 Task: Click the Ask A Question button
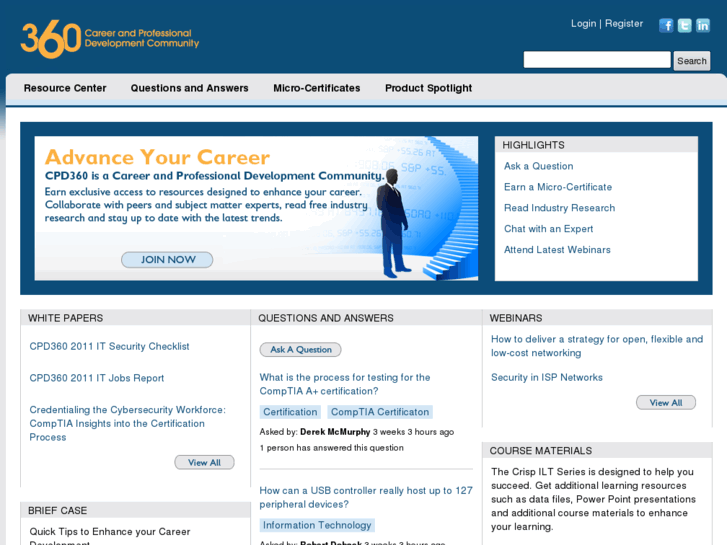pyautogui.click(x=300, y=350)
